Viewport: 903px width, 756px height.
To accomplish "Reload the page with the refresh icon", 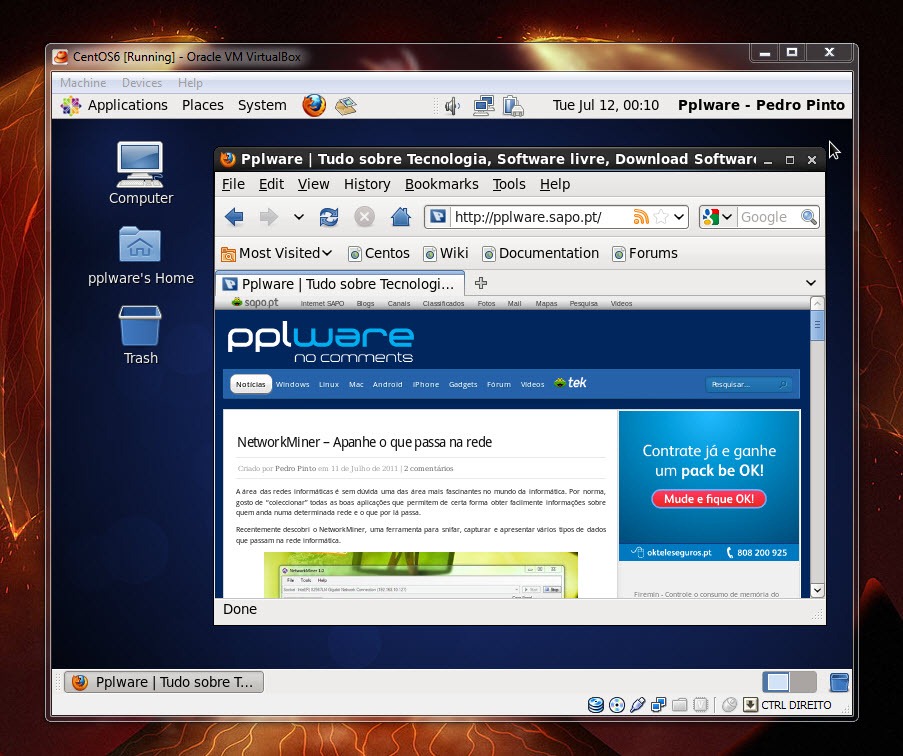I will pyautogui.click(x=329, y=217).
